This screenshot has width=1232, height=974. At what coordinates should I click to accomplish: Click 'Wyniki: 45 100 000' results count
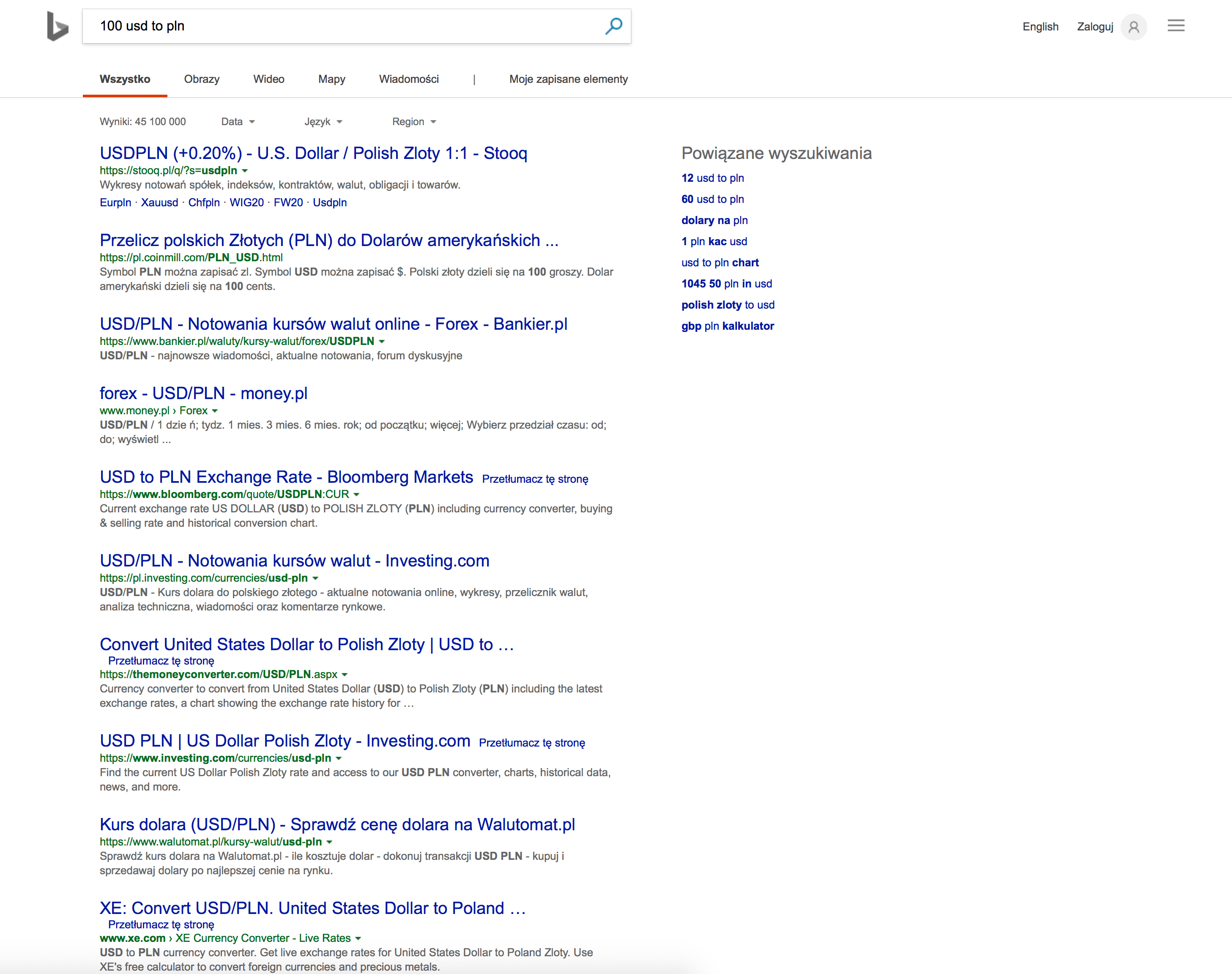click(142, 121)
